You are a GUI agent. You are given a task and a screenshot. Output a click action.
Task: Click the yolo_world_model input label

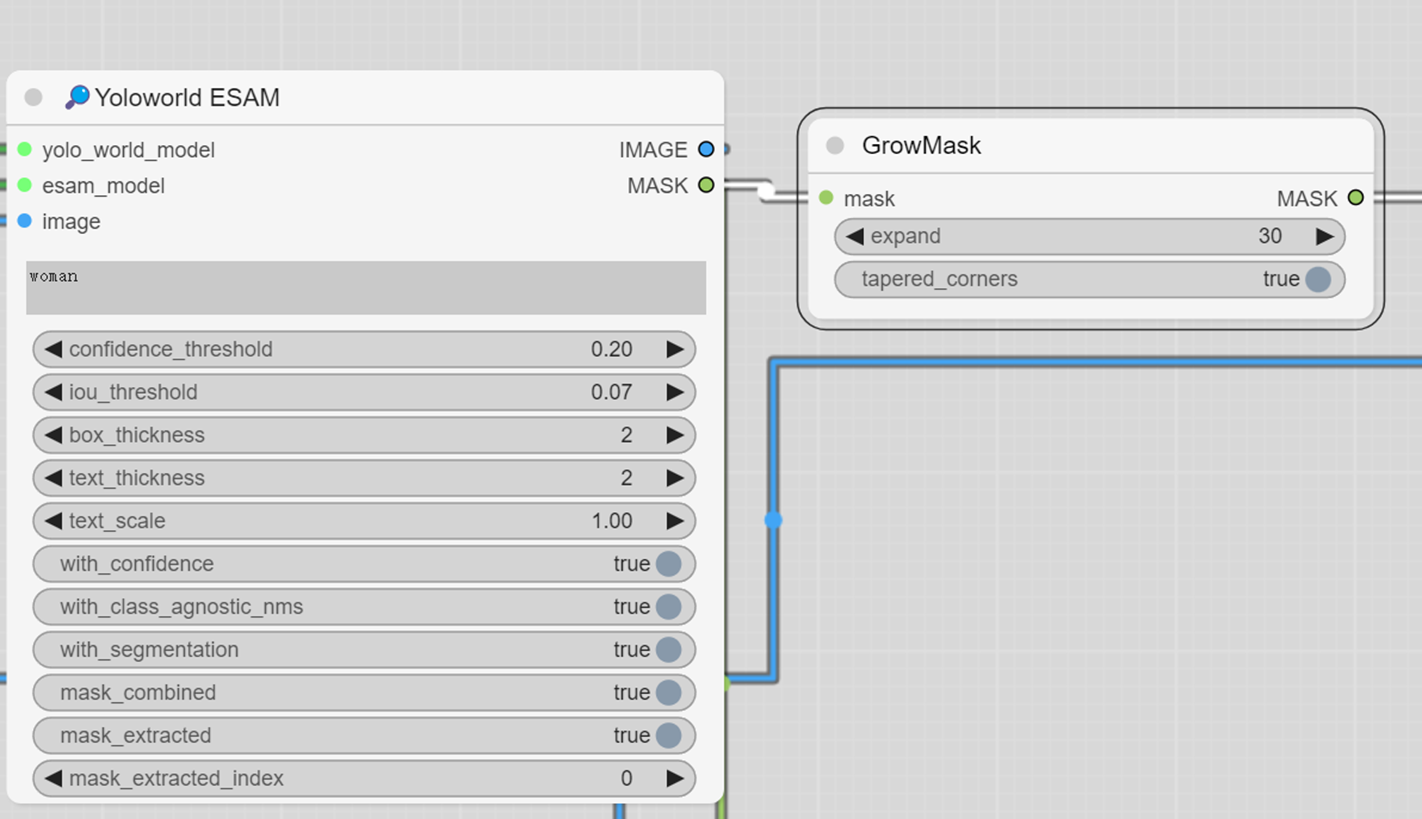[x=128, y=150]
